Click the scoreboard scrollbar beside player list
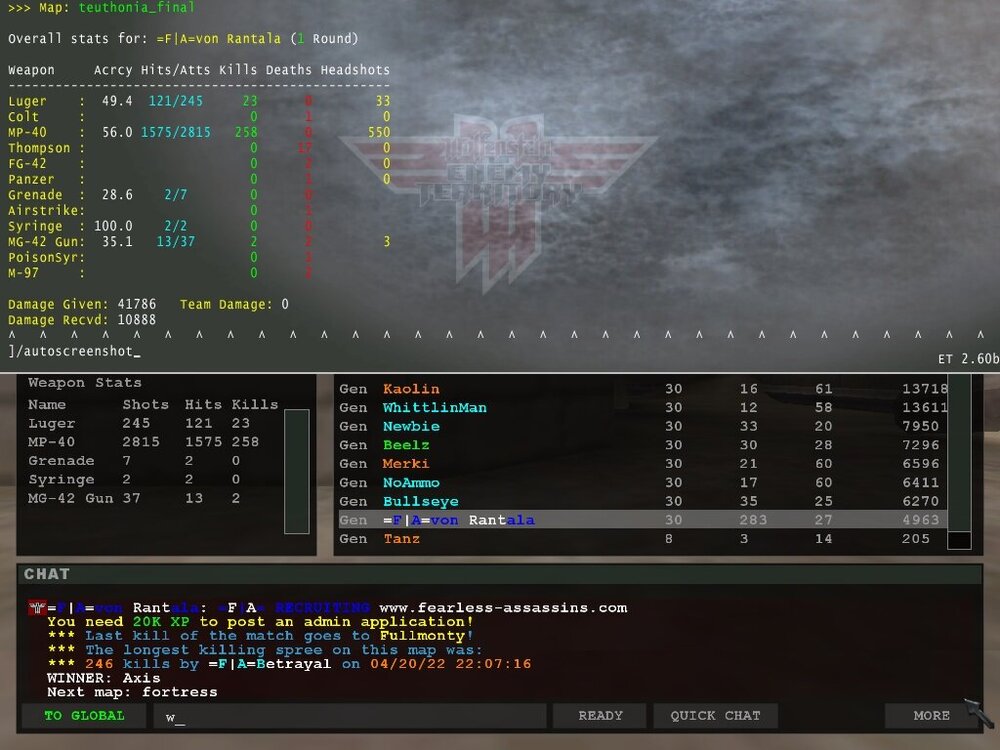The width and height of the screenshot is (1000, 750). [x=959, y=461]
